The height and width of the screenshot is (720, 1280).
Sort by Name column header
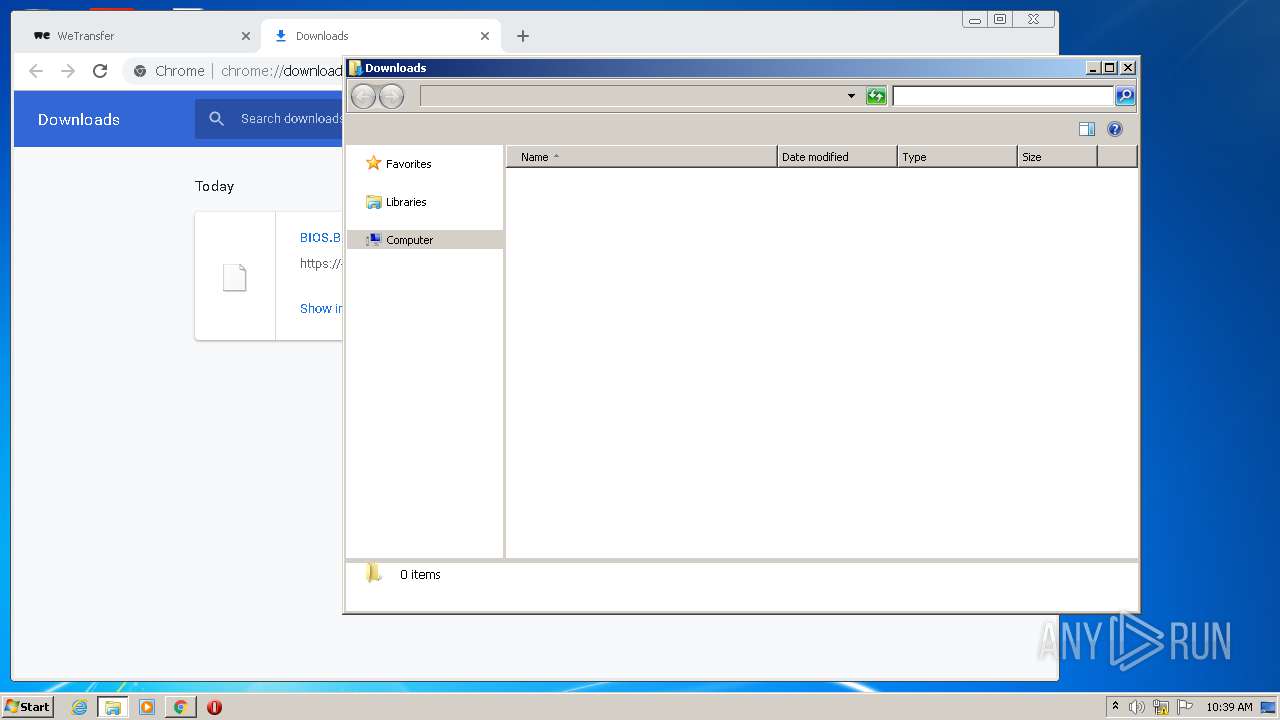[x=642, y=157]
